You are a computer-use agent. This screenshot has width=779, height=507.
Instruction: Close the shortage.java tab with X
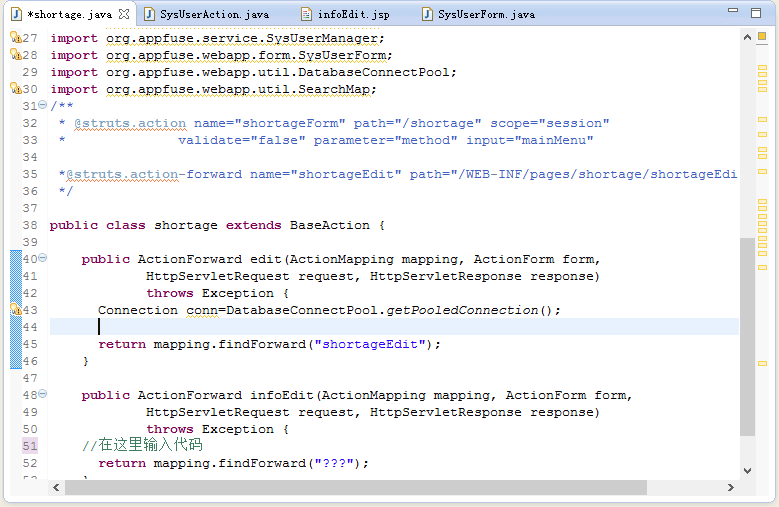click(x=124, y=14)
